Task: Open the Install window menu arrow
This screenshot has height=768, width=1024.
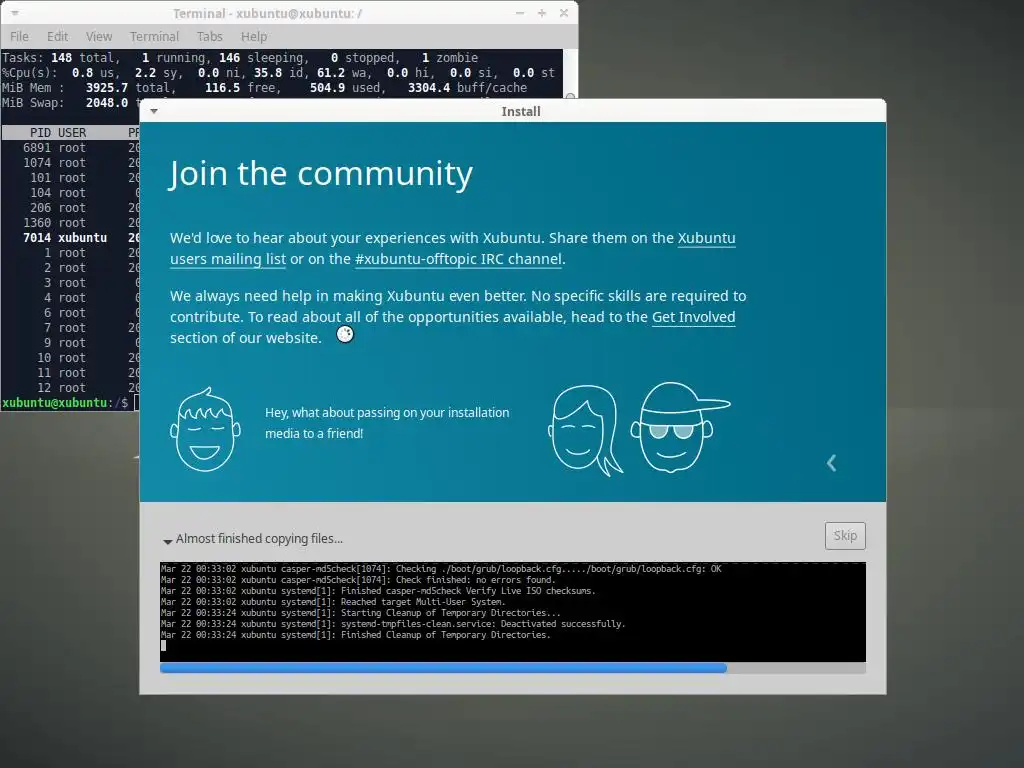Action: pyautogui.click(x=154, y=111)
